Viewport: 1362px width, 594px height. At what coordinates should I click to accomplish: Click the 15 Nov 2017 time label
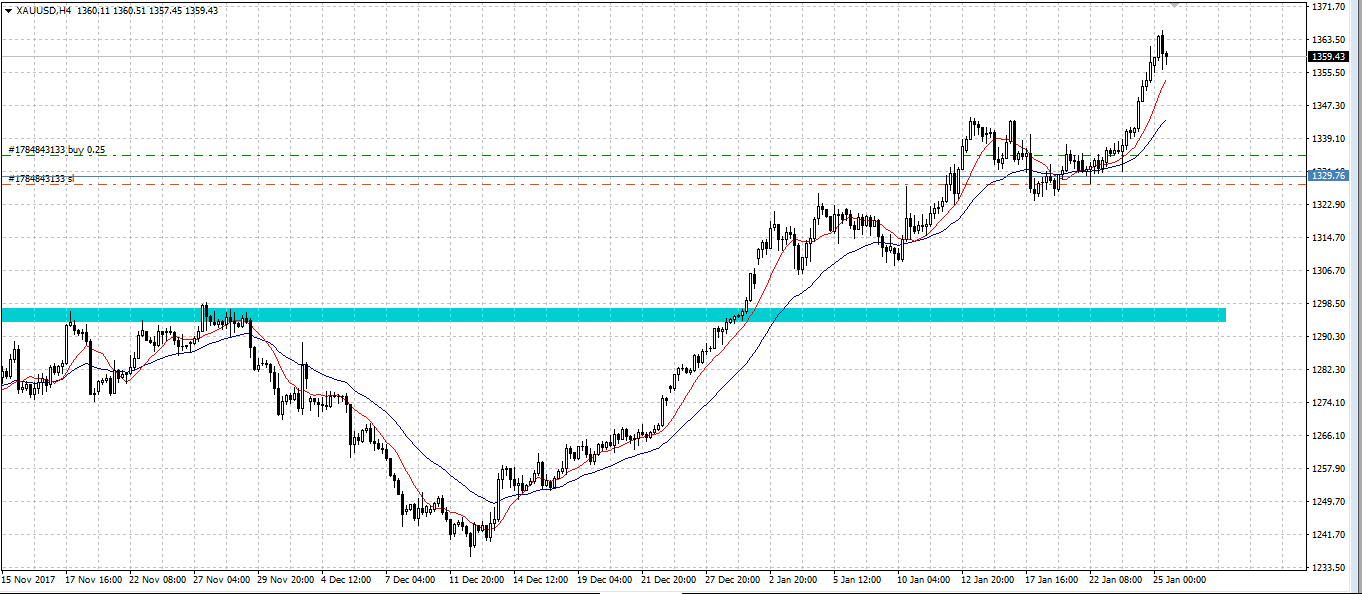coord(26,580)
